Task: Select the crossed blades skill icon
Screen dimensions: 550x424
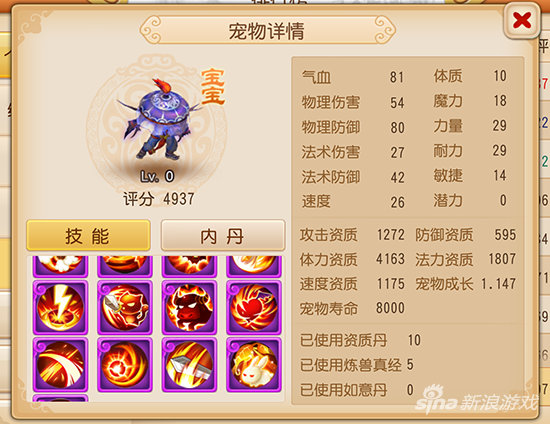Action: (189, 365)
